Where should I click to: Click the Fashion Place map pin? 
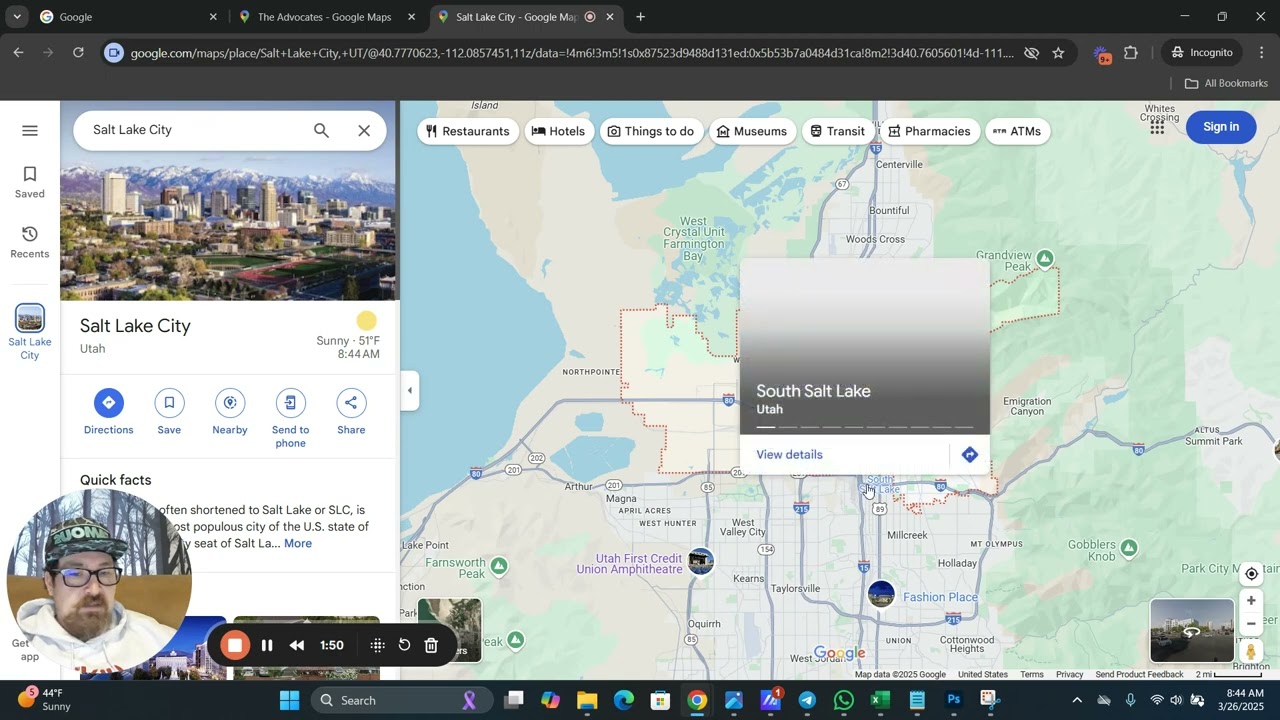click(x=881, y=594)
